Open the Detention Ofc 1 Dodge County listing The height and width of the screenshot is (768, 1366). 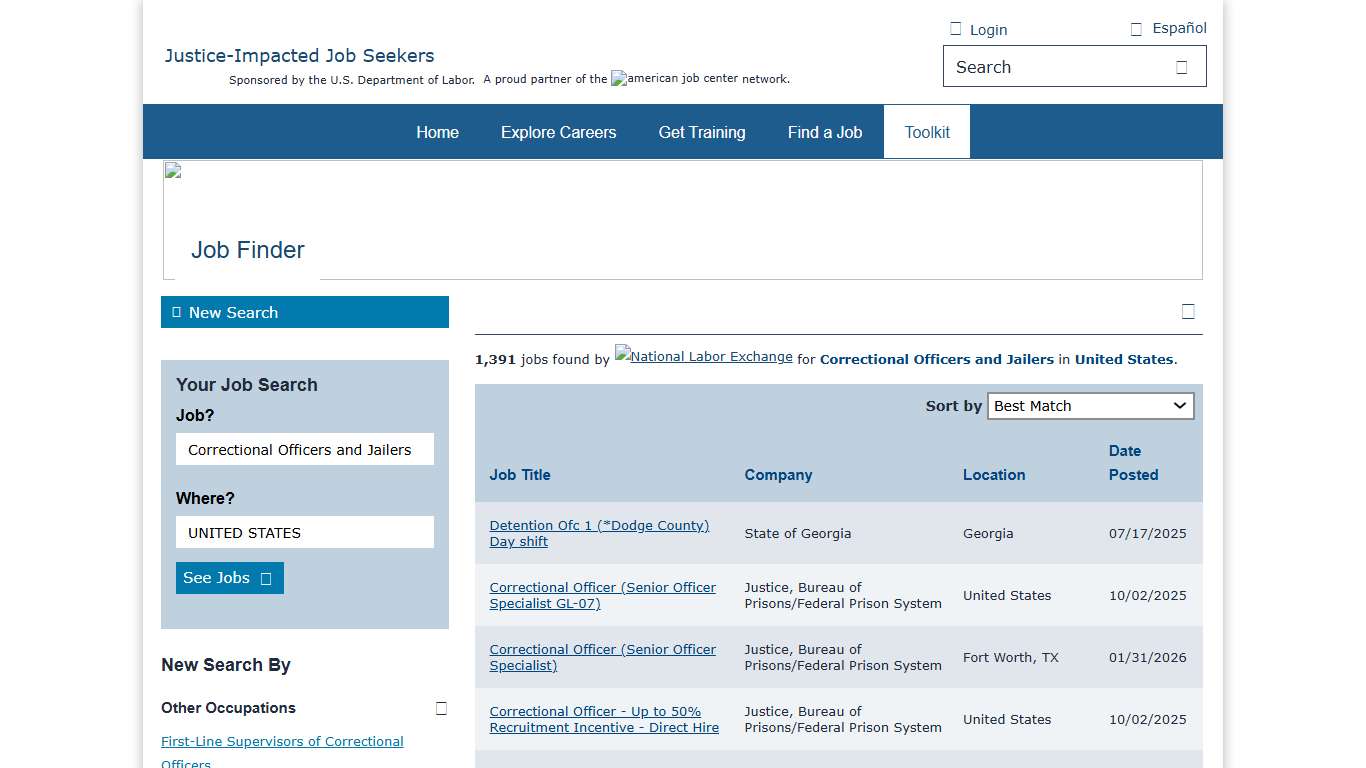tap(599, 533)
